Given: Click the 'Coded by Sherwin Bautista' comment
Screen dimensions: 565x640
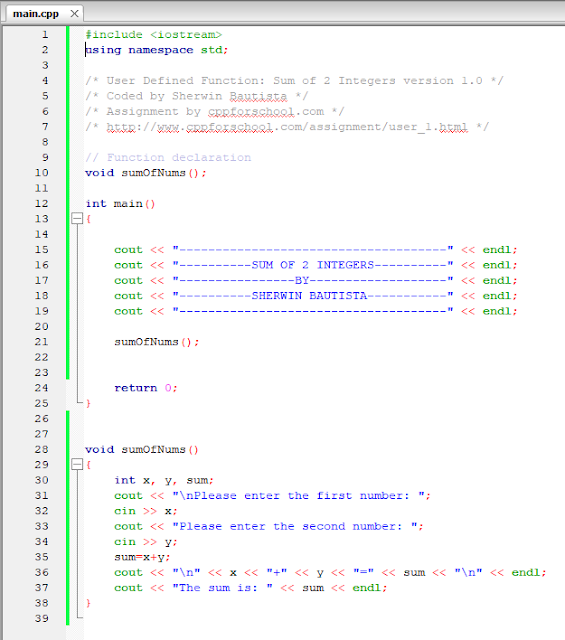Looking at the screenshot, I should [x=196, y=96].
